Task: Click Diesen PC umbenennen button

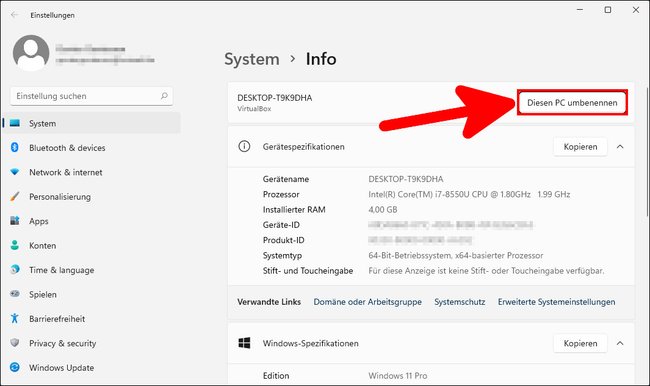Action: pyautogui.click(x=572, y=102)
